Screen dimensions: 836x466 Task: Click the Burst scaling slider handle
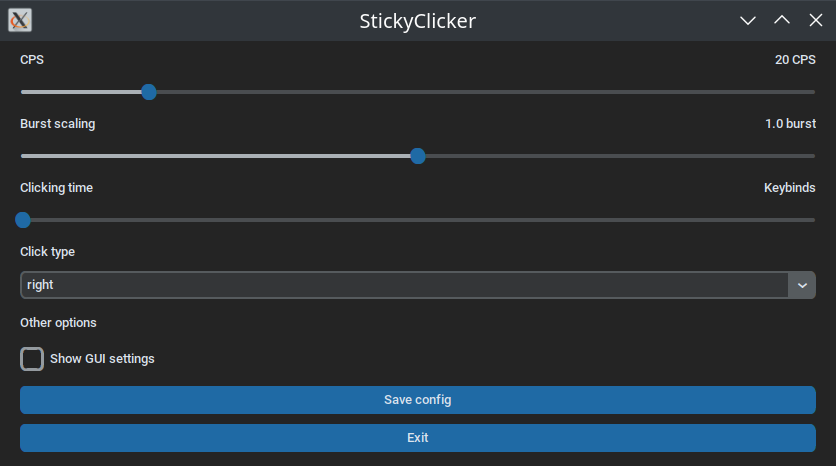point(418,156)
